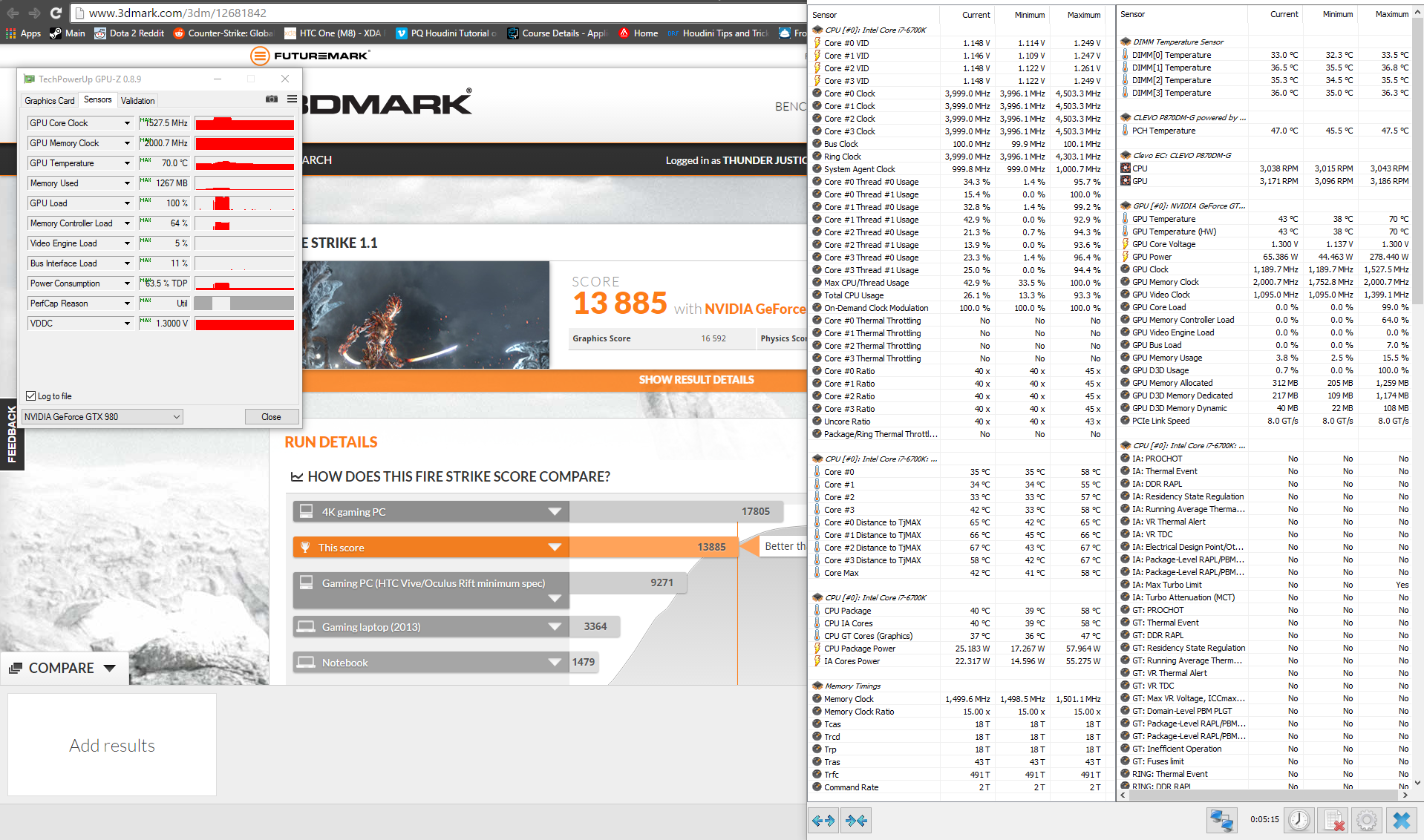The height and width of the screenshot is (840, 1424).
Task: Expand the 4K gaming PC comparison row
Action: [x=555, y=512]
